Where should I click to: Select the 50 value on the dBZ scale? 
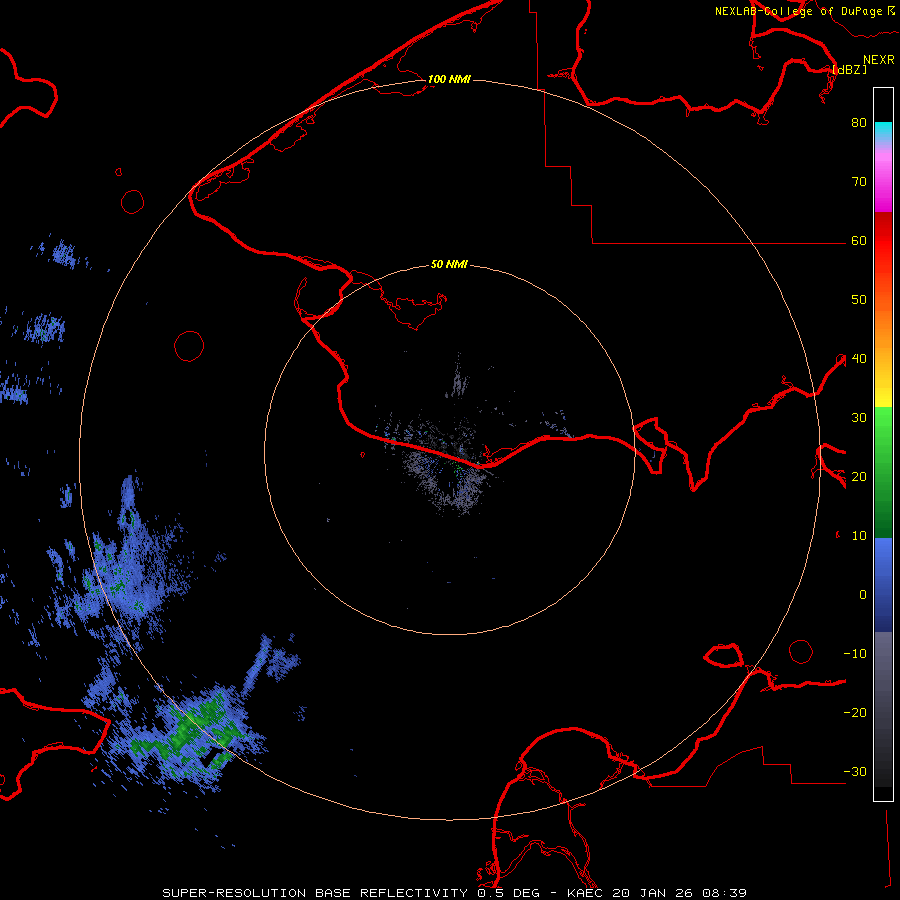coord(859,300)
